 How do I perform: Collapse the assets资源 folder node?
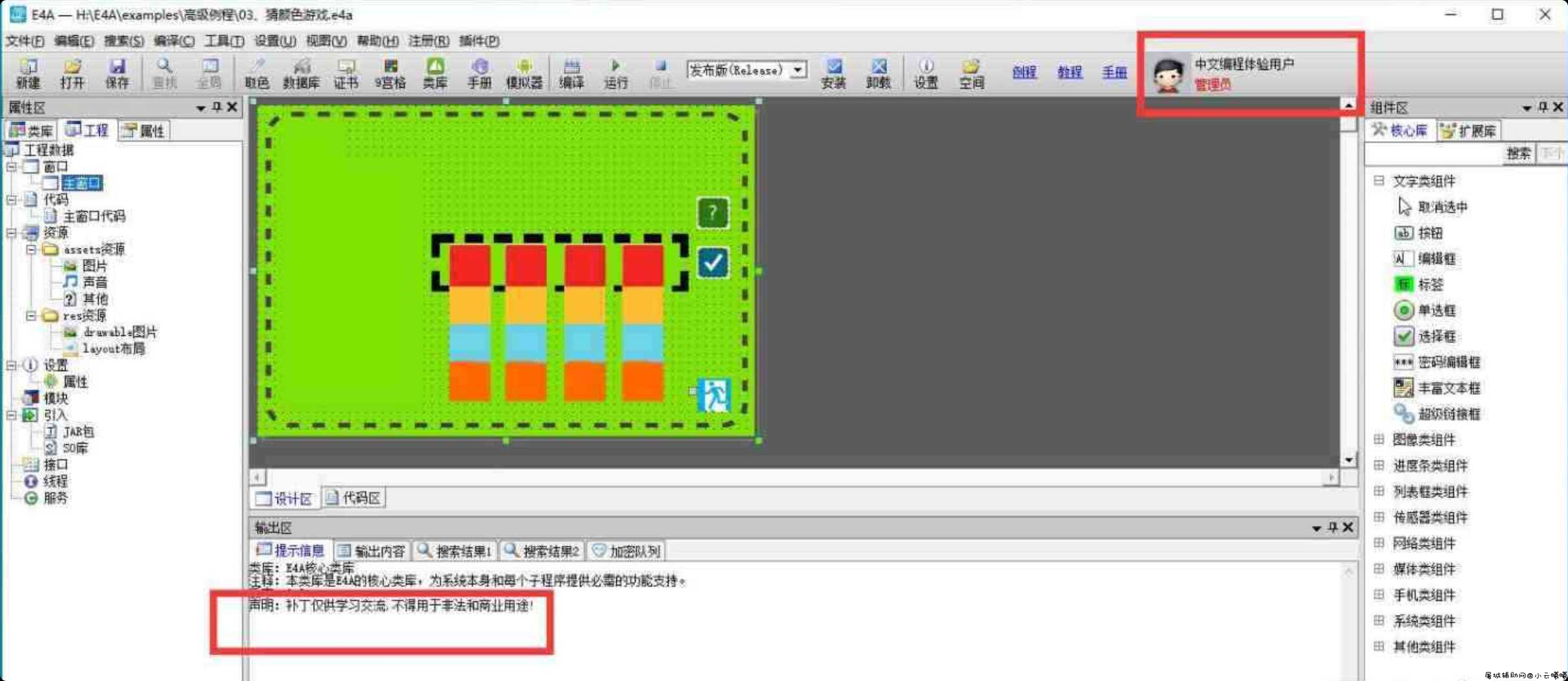[30, 249]
